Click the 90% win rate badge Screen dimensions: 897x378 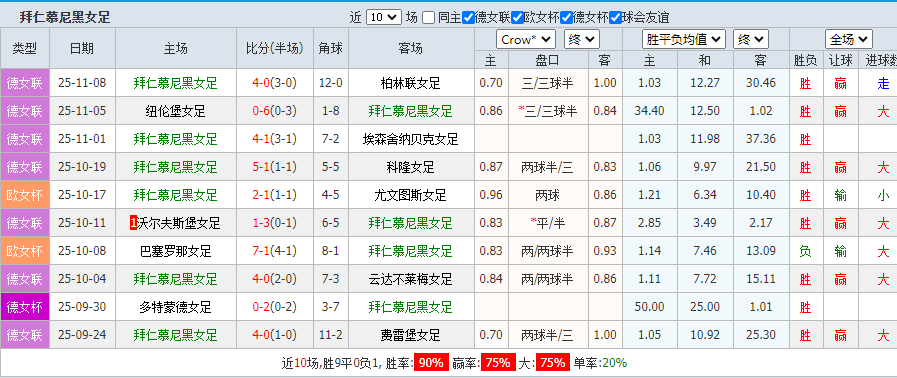[431, 363]
